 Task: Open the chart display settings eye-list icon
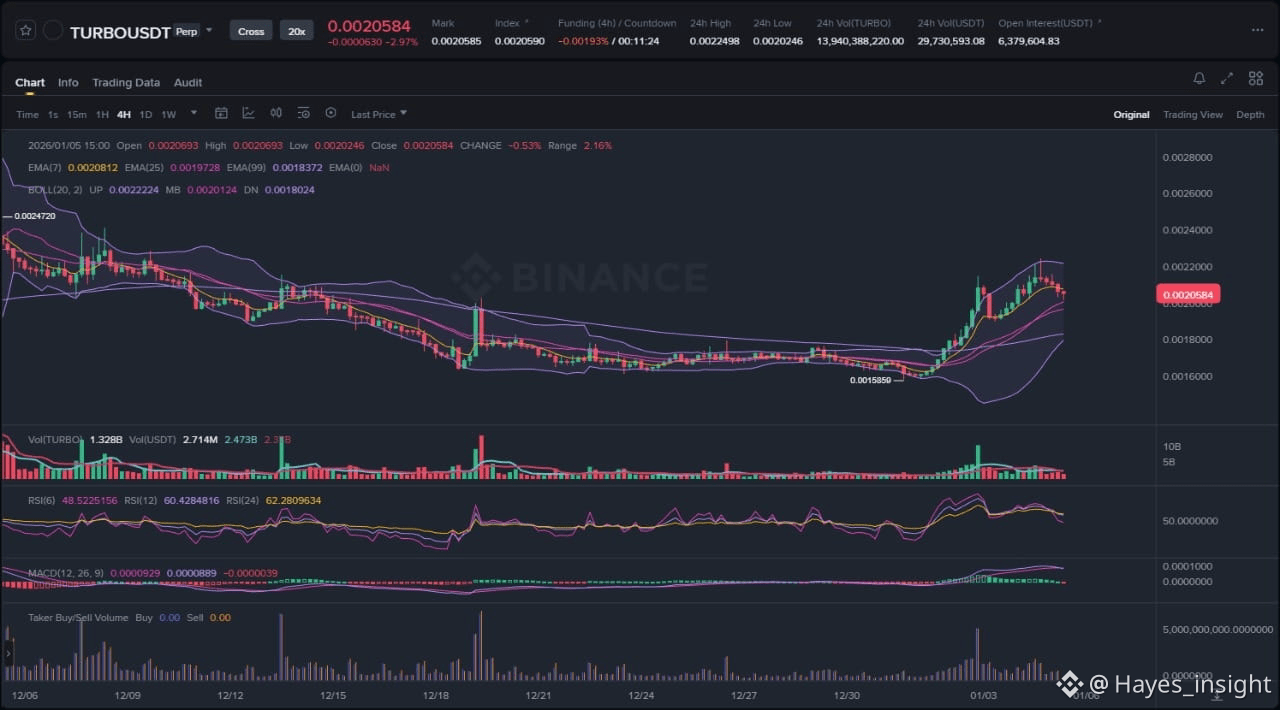point(303,114)
